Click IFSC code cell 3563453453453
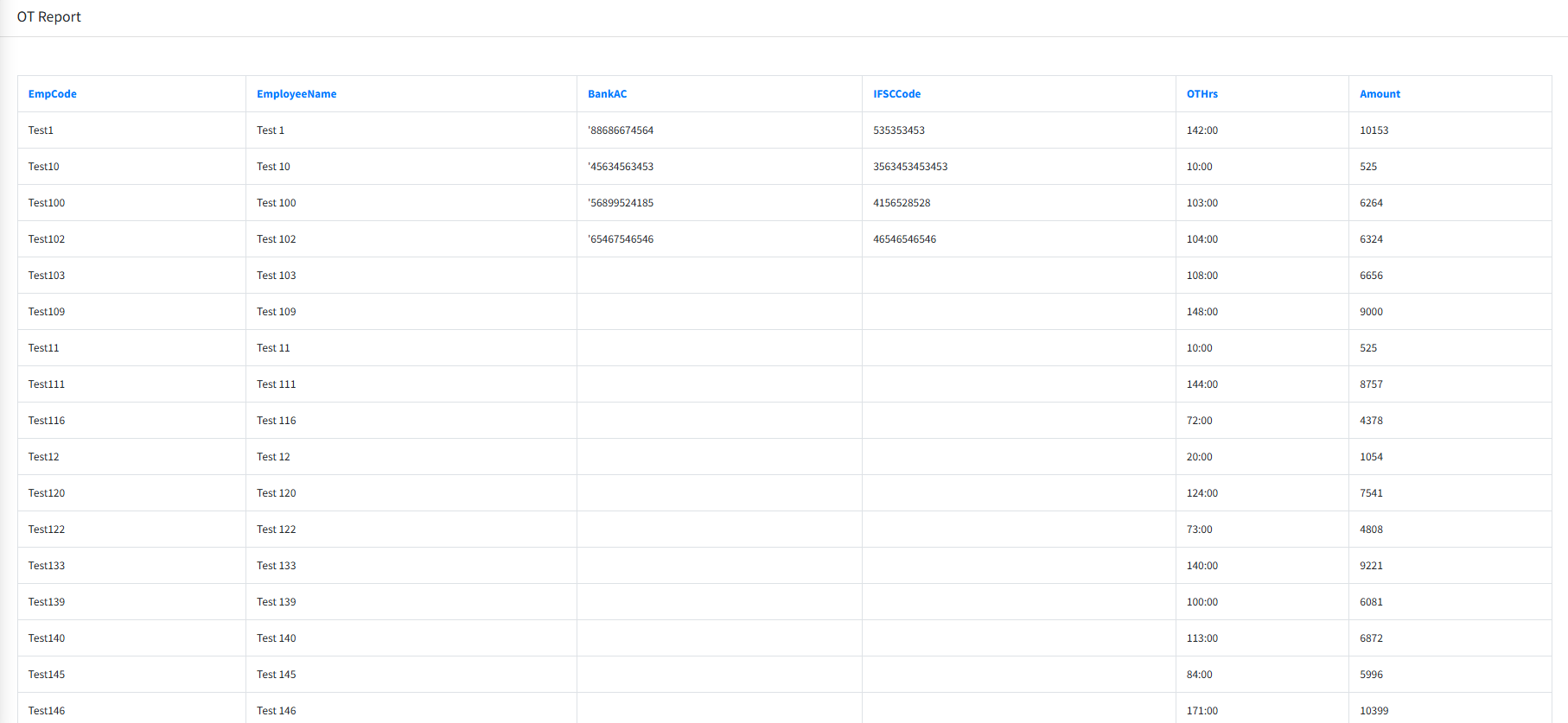The image size is (1568, 723). pyautogui.click(x=910, y=167)
